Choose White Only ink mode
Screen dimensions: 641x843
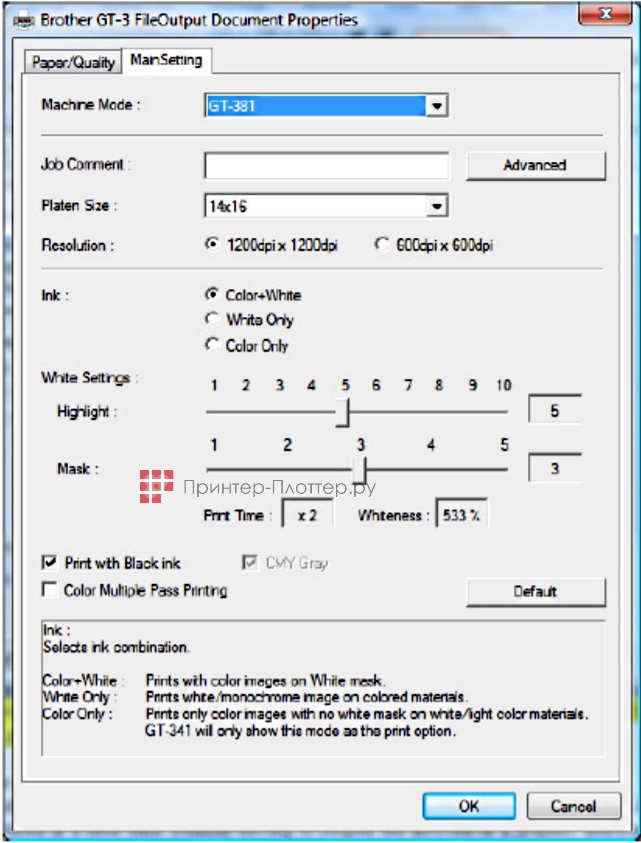211,320
